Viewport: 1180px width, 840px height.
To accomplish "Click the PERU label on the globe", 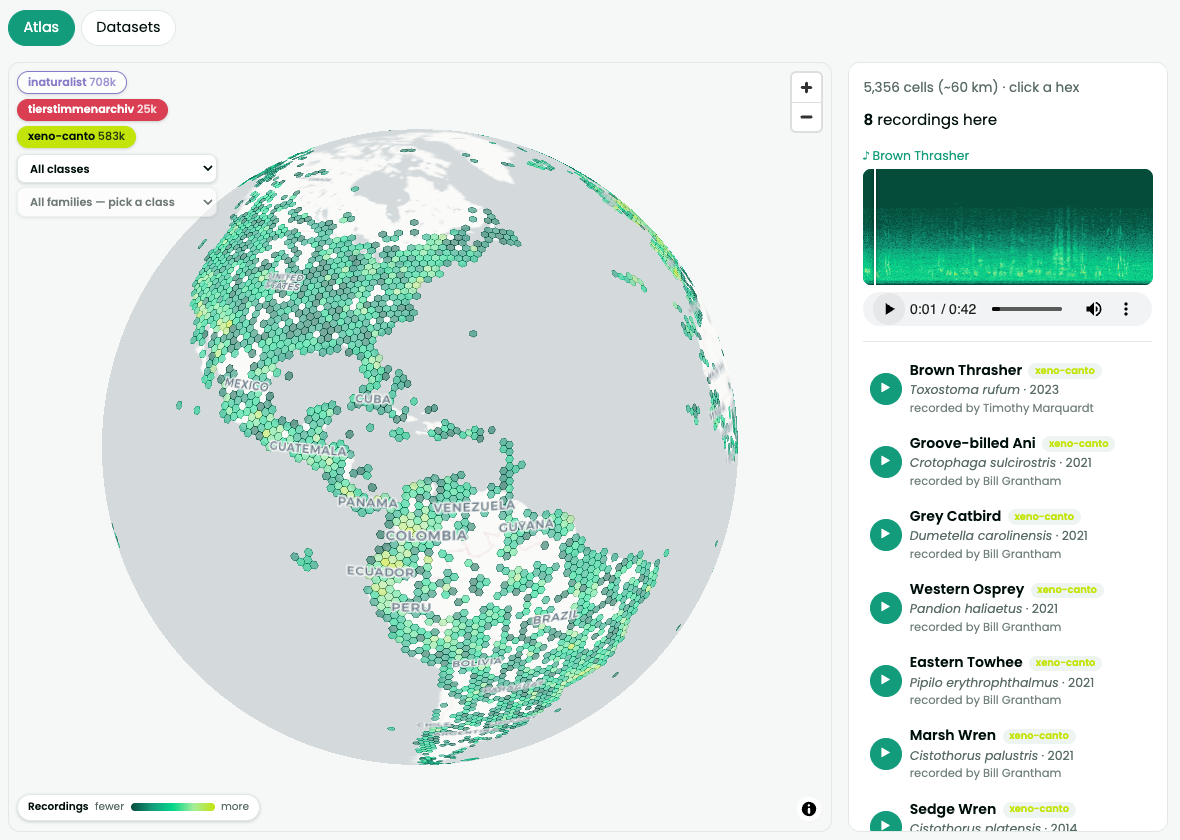I will (x=411, y=607).
